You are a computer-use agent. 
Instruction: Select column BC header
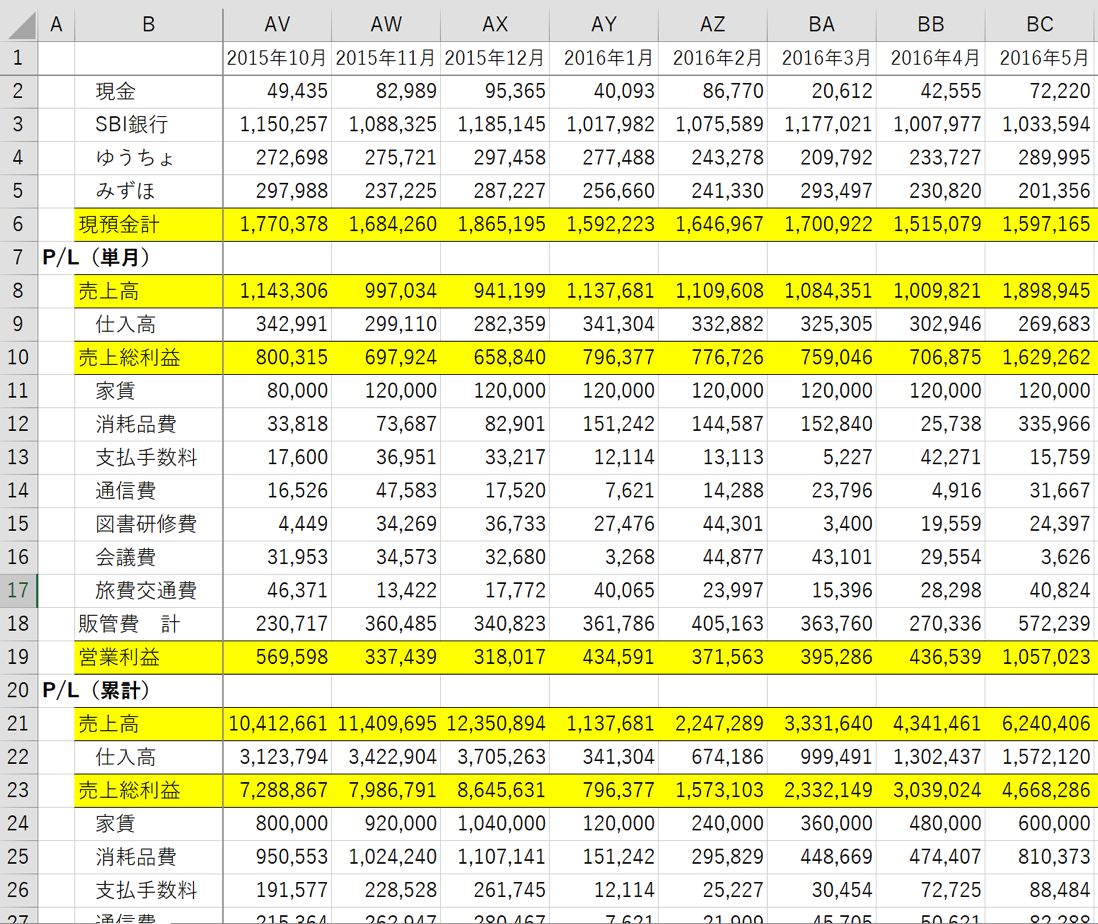coord(1041,24)
